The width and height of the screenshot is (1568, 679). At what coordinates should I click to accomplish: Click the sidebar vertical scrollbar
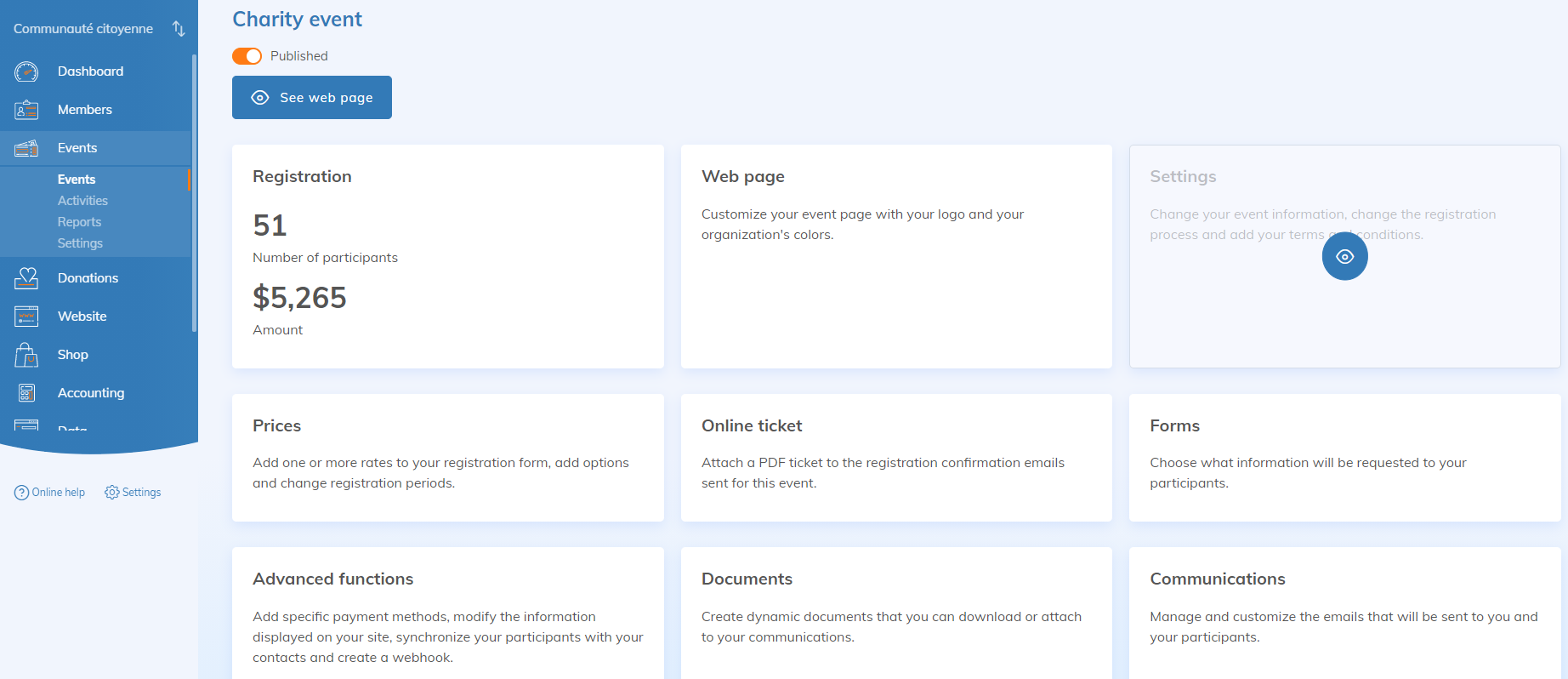(194, 196)
